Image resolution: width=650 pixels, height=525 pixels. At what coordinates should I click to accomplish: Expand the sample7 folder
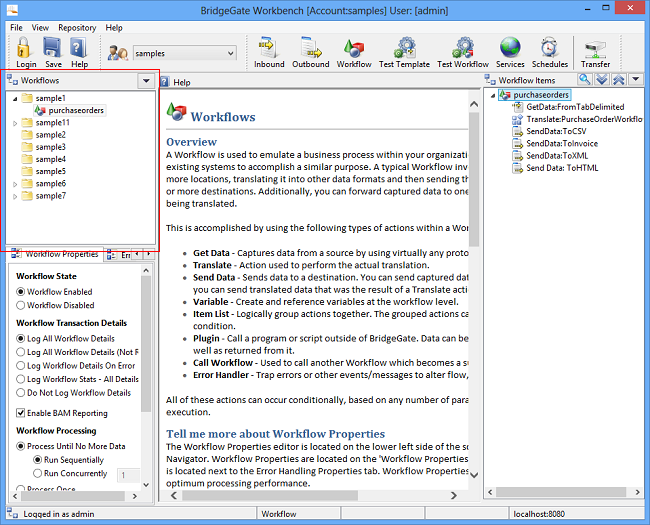tap(15, 197)
